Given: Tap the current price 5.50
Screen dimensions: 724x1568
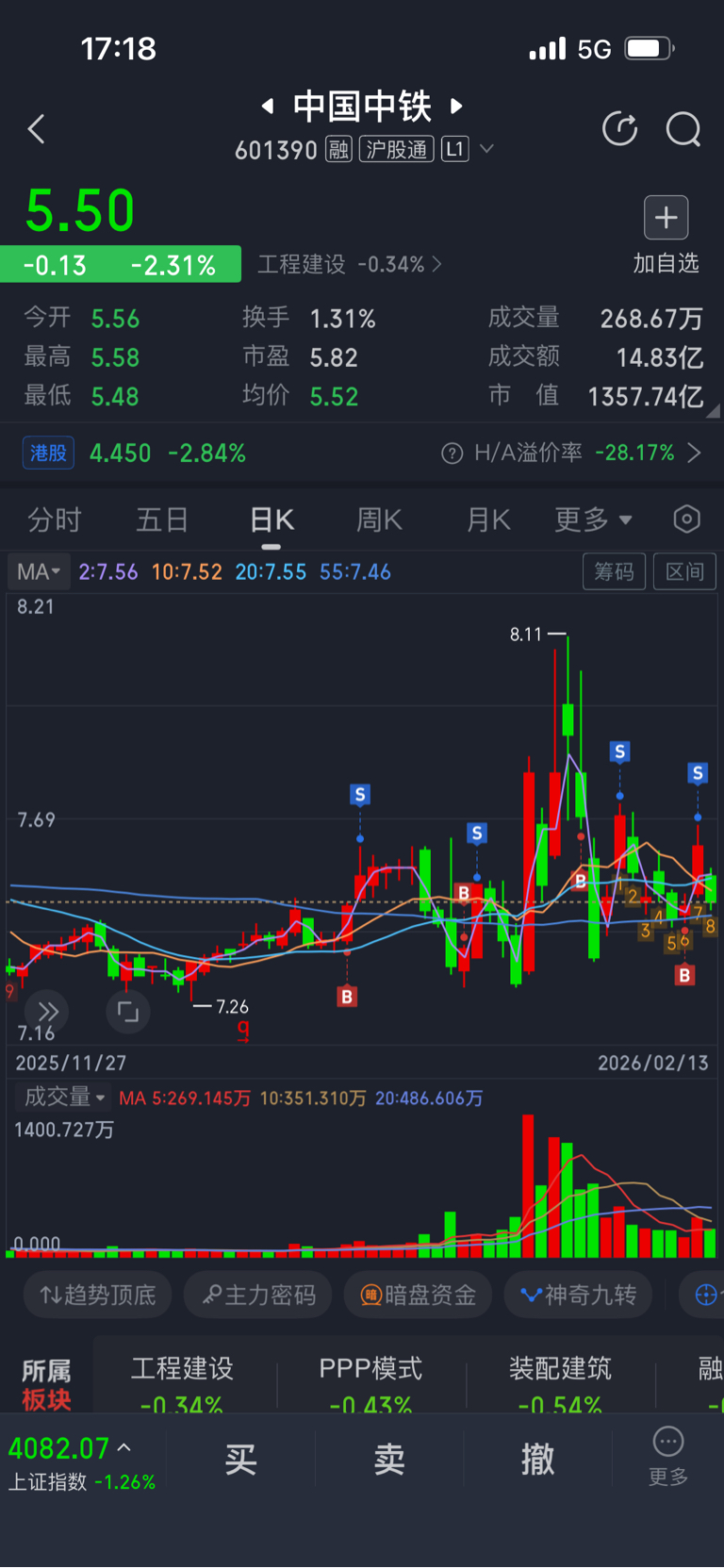Looking at the screenshot, I should [80, 210].
